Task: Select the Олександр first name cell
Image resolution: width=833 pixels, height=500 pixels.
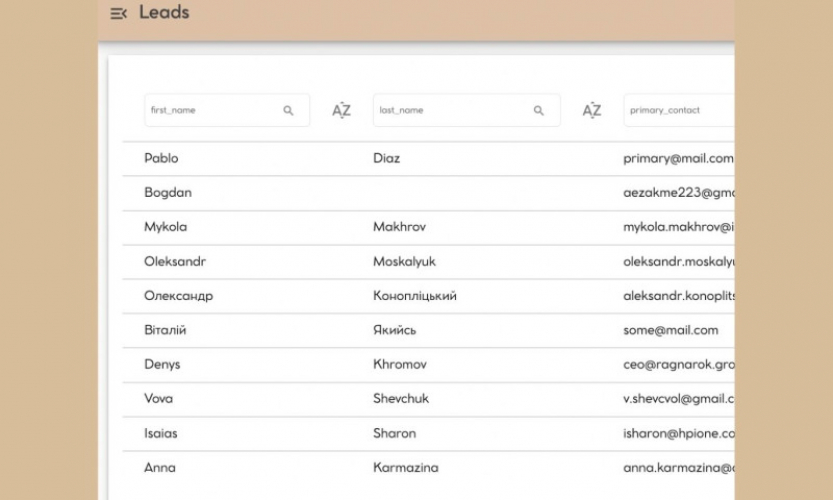Action: pos(178,296)
